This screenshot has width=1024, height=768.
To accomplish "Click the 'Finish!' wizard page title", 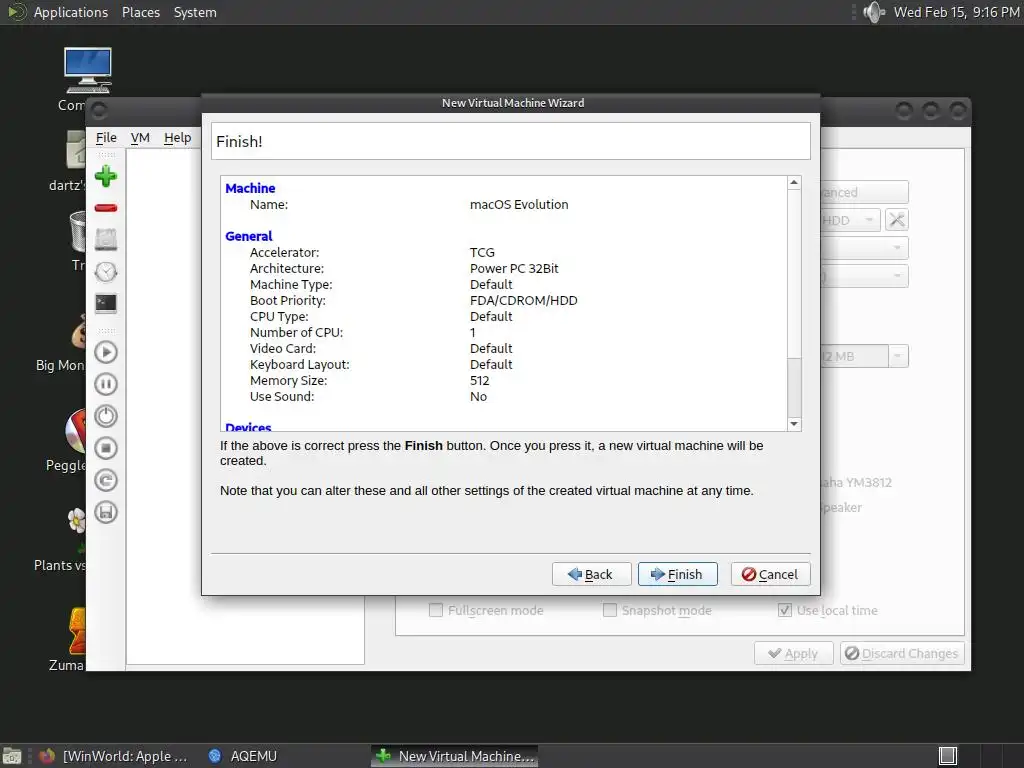I will pos(239,142).
